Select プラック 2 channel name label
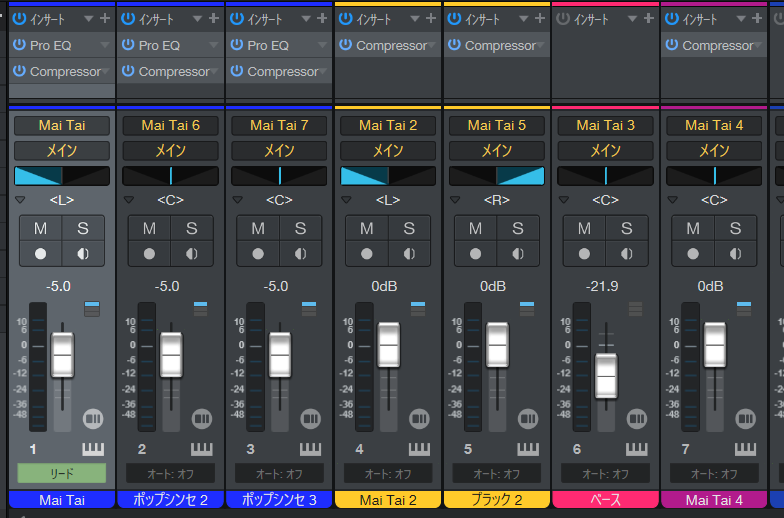This screenshot has width=784, height=518. [x=496, y=500]
